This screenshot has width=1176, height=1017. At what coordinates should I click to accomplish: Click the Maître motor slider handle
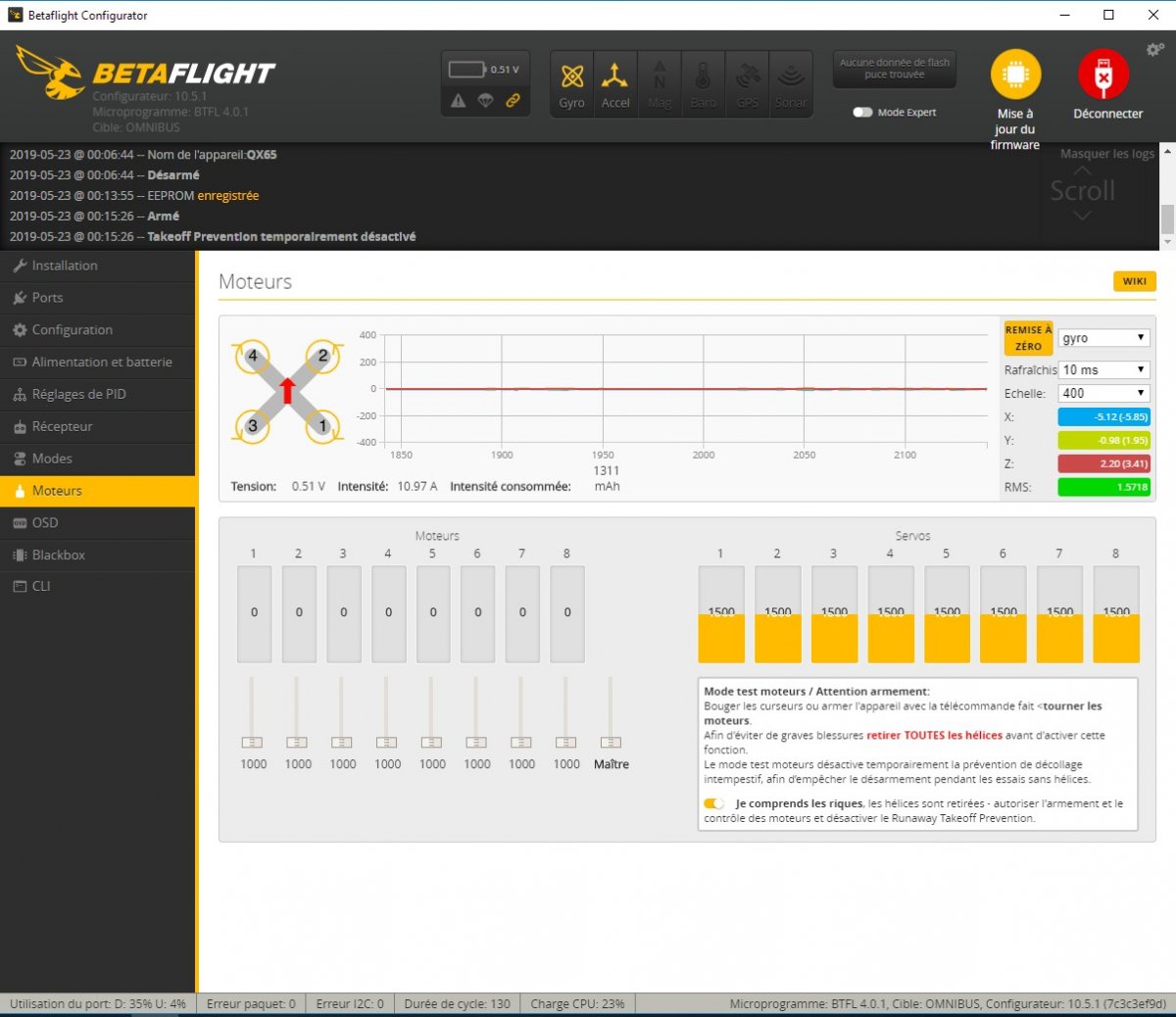click(611, 743)
